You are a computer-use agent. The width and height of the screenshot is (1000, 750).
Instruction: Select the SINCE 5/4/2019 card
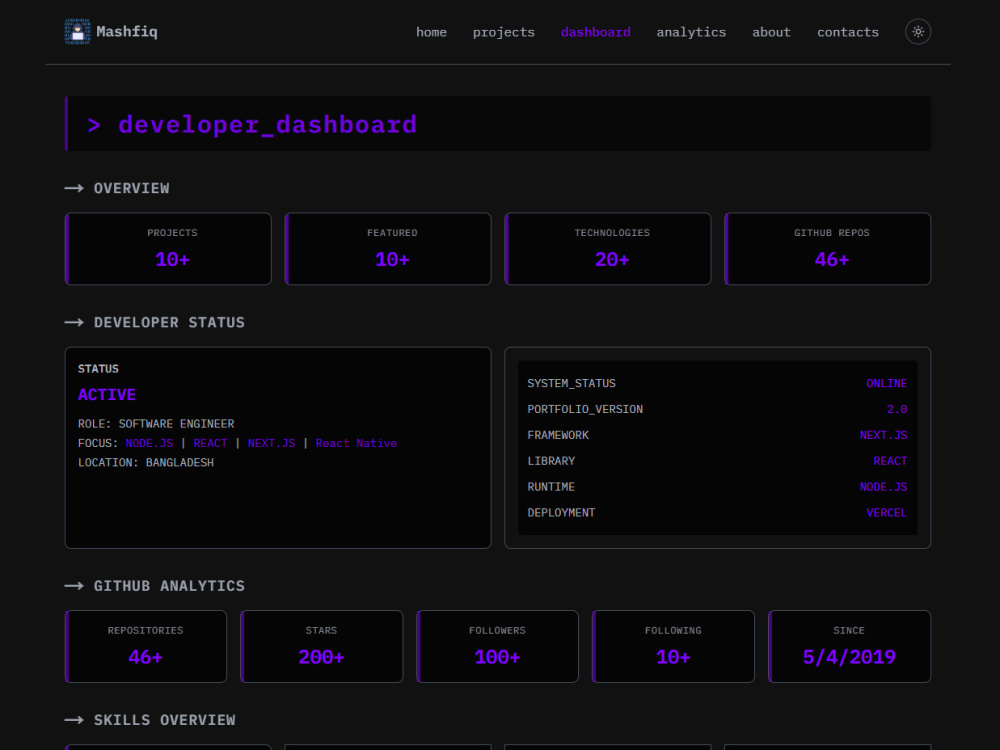pyautogui.click(x=849, y=647)
